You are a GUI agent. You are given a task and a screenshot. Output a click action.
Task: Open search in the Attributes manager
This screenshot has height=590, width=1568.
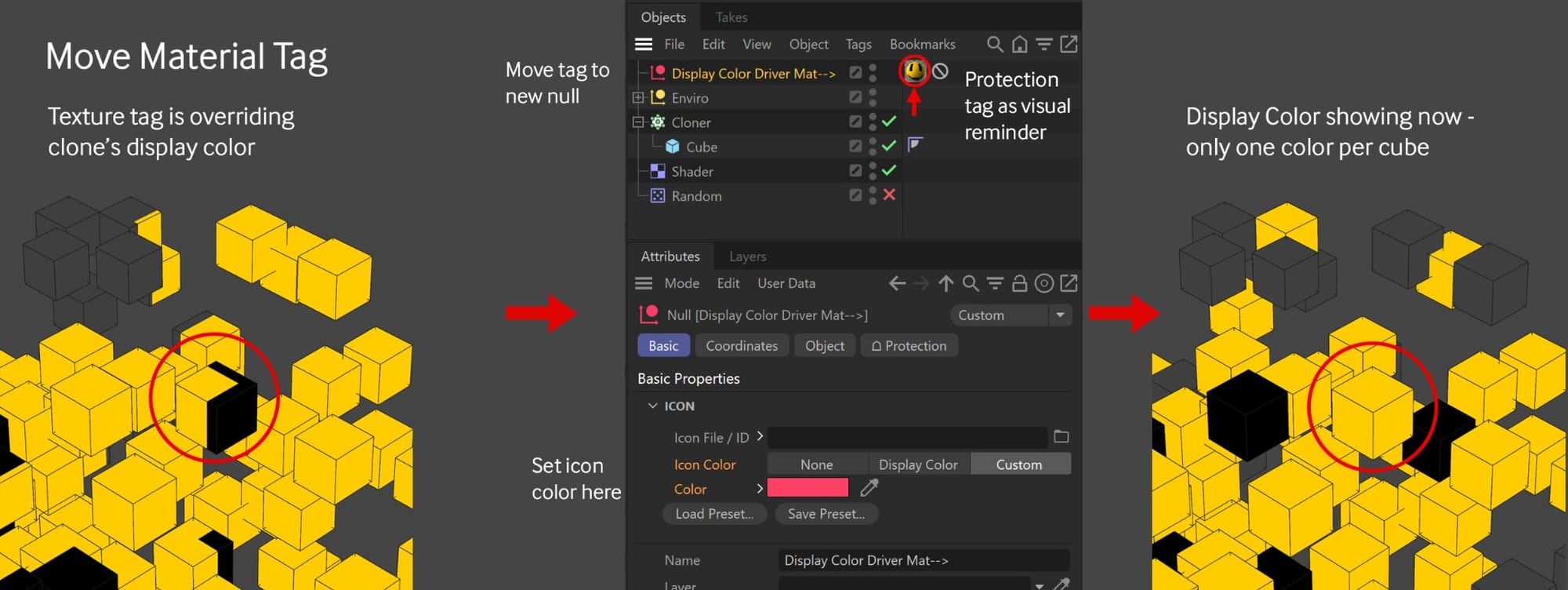point(971,283)
